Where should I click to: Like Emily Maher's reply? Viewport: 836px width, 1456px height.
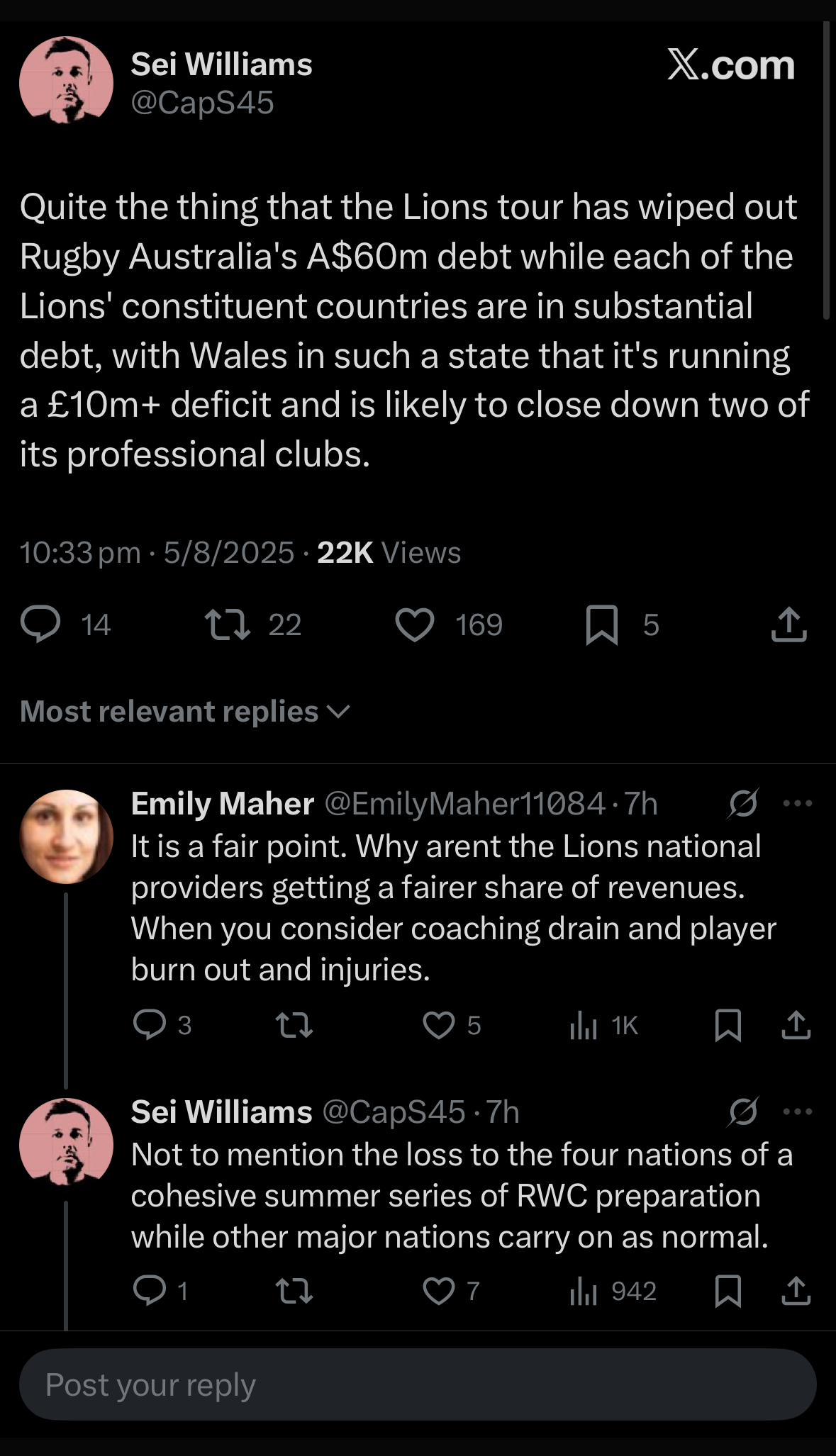point(439,1025)
